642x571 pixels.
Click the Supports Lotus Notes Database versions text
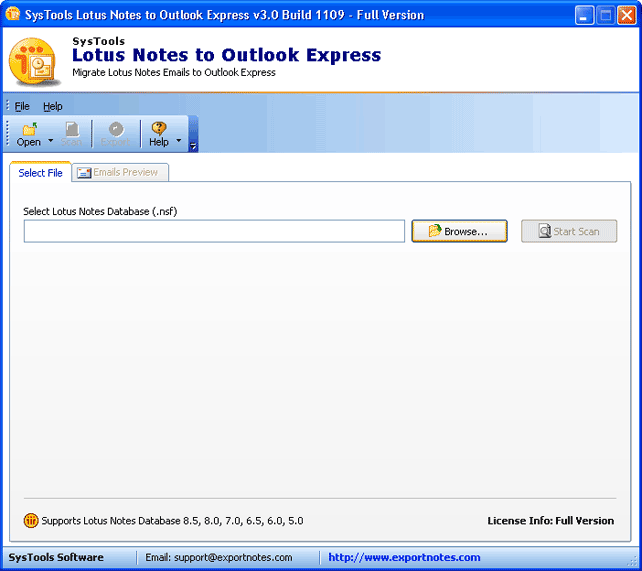pyautogui.click(x=172, y=521)
